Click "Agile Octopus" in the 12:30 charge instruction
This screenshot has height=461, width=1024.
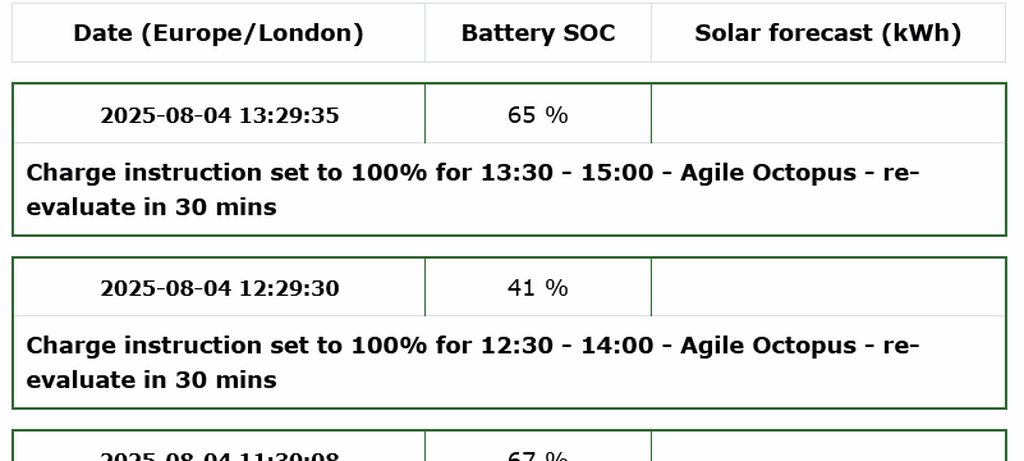click(x=768, y=346)
